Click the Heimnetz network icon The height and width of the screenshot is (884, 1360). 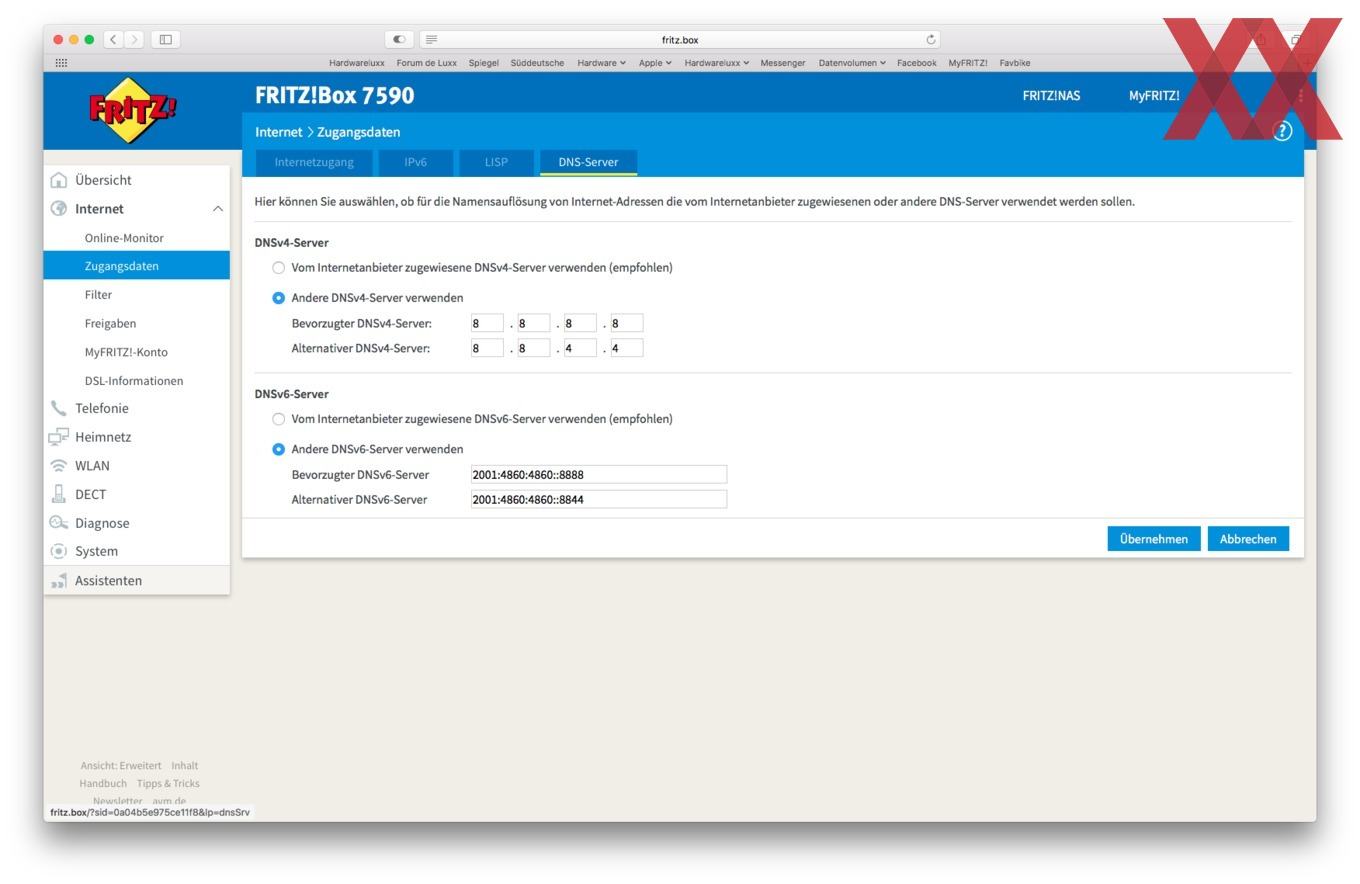click(59, 437)
